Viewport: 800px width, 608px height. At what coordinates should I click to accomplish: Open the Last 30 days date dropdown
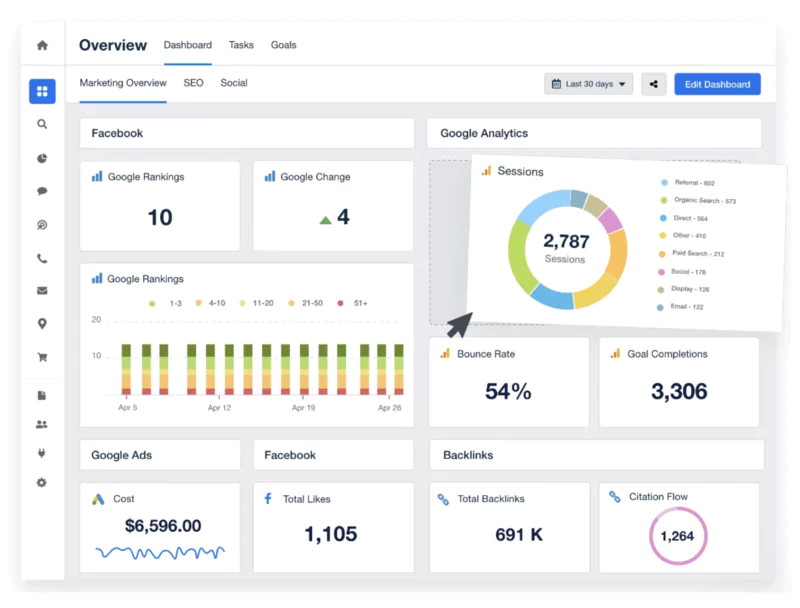(589, 84)
